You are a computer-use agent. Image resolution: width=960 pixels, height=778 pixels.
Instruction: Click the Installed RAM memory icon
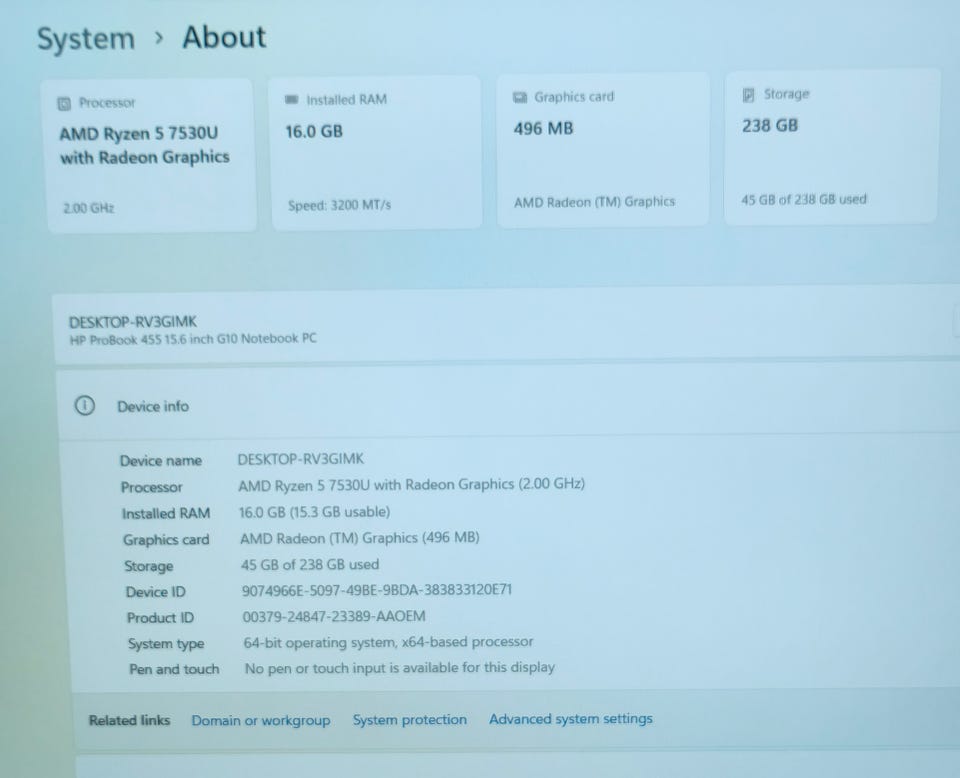coord(291,99)
